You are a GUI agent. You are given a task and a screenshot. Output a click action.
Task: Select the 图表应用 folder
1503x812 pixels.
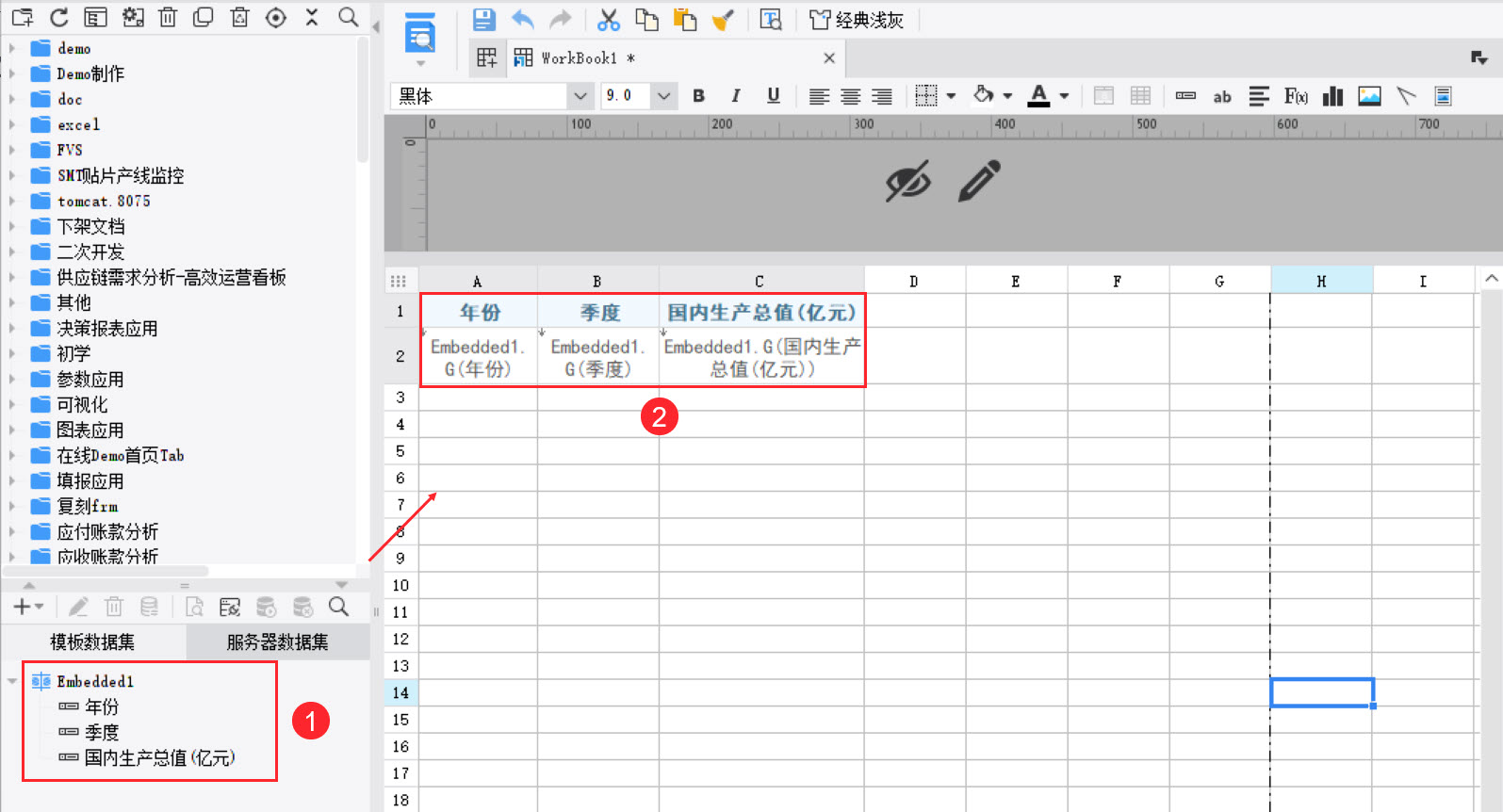tap(90, 430)
